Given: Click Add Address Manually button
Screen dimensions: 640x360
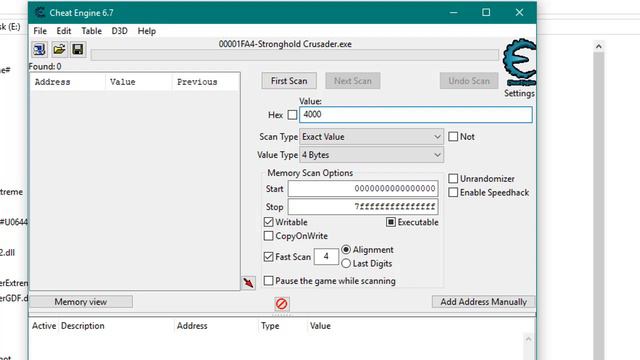Looking at the screenshot, I should pyautogui.click(x=483, y=302).
